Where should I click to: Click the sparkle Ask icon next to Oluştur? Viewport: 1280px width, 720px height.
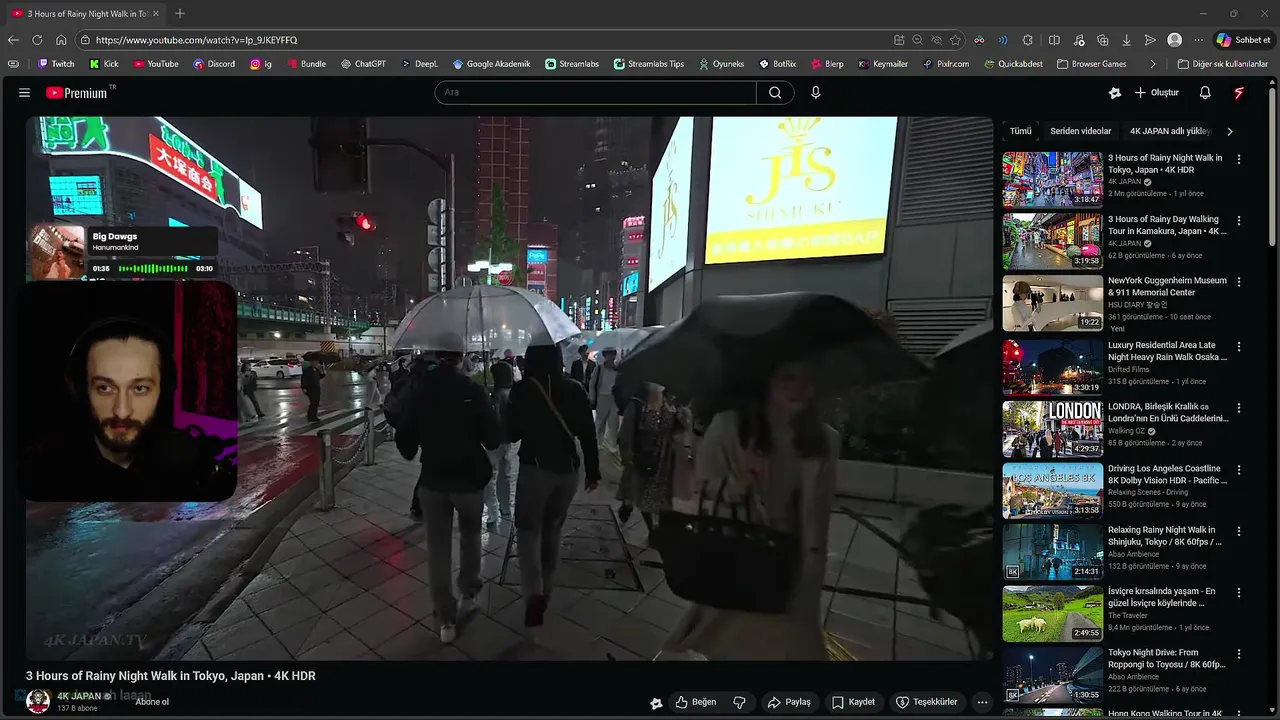(1115, 92)
